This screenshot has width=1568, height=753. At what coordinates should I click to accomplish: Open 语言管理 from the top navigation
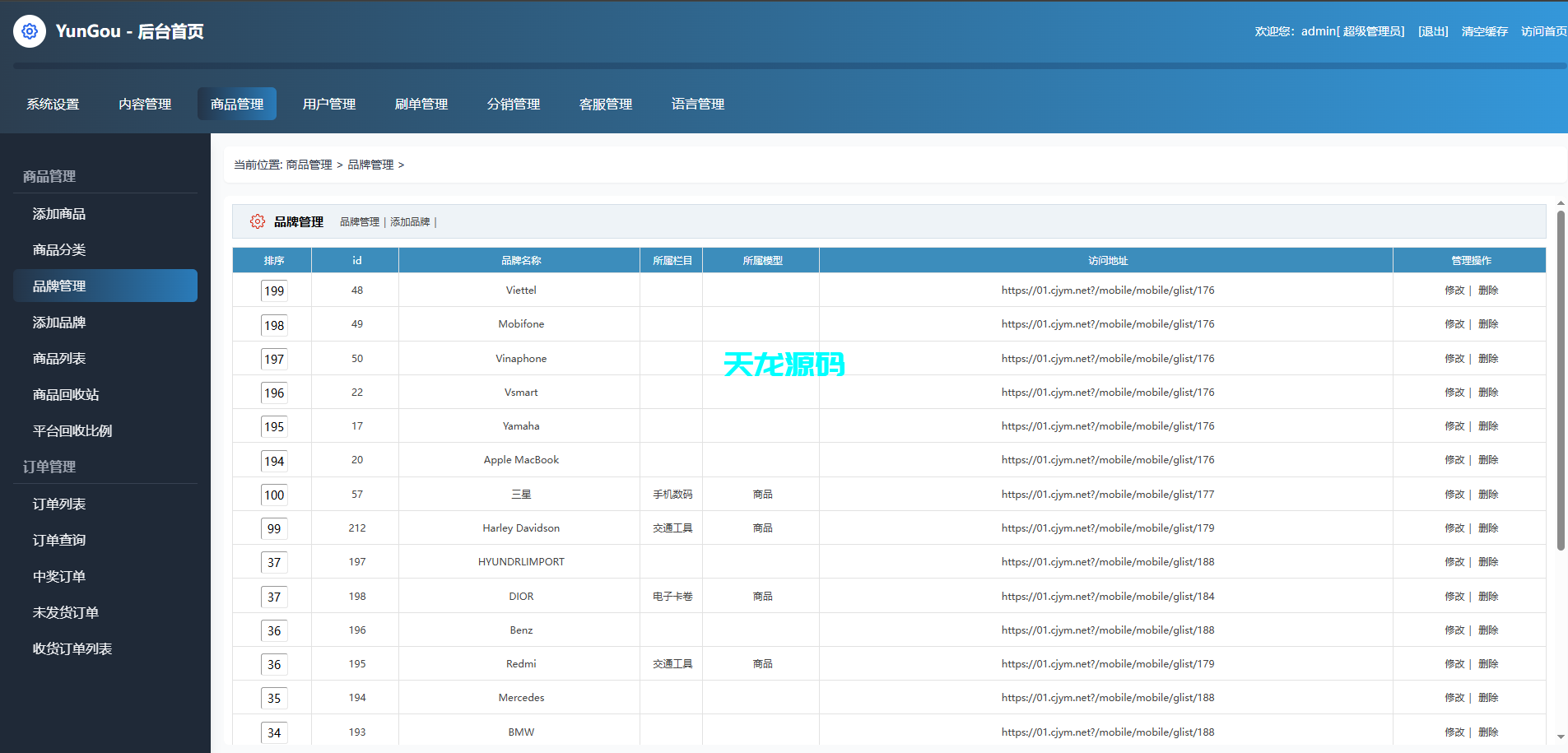tap(697, 104)
